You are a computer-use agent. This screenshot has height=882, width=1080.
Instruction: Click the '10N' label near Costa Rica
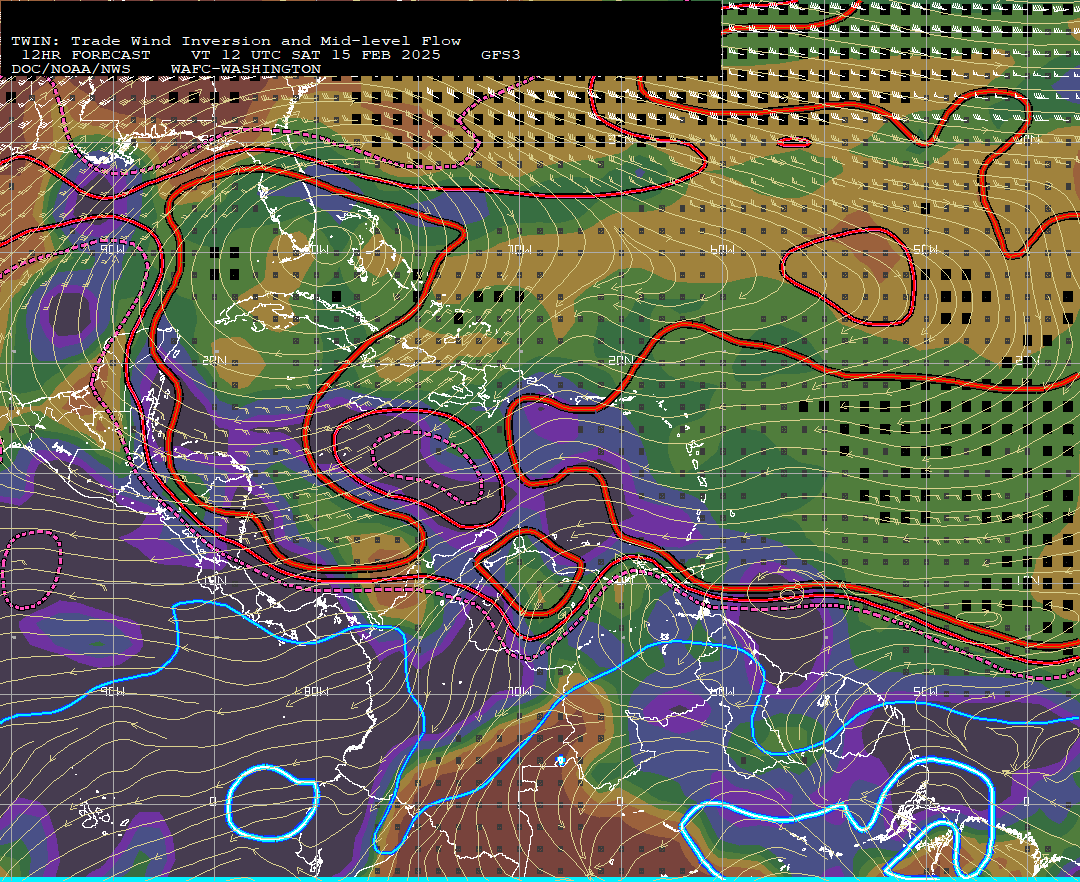point(216,581)
